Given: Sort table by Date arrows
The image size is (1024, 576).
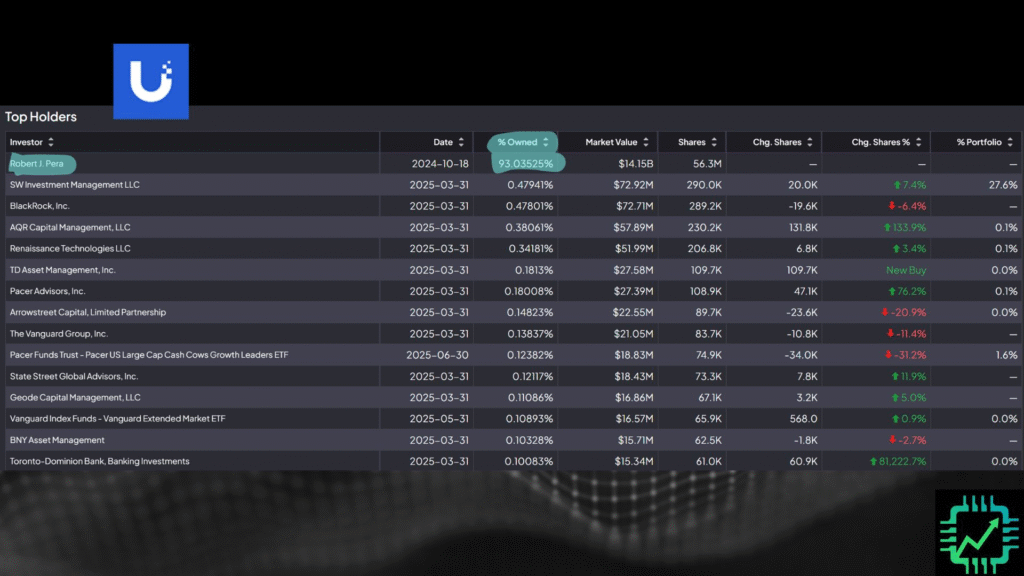Looking at the screenshot, I should 461,142.
